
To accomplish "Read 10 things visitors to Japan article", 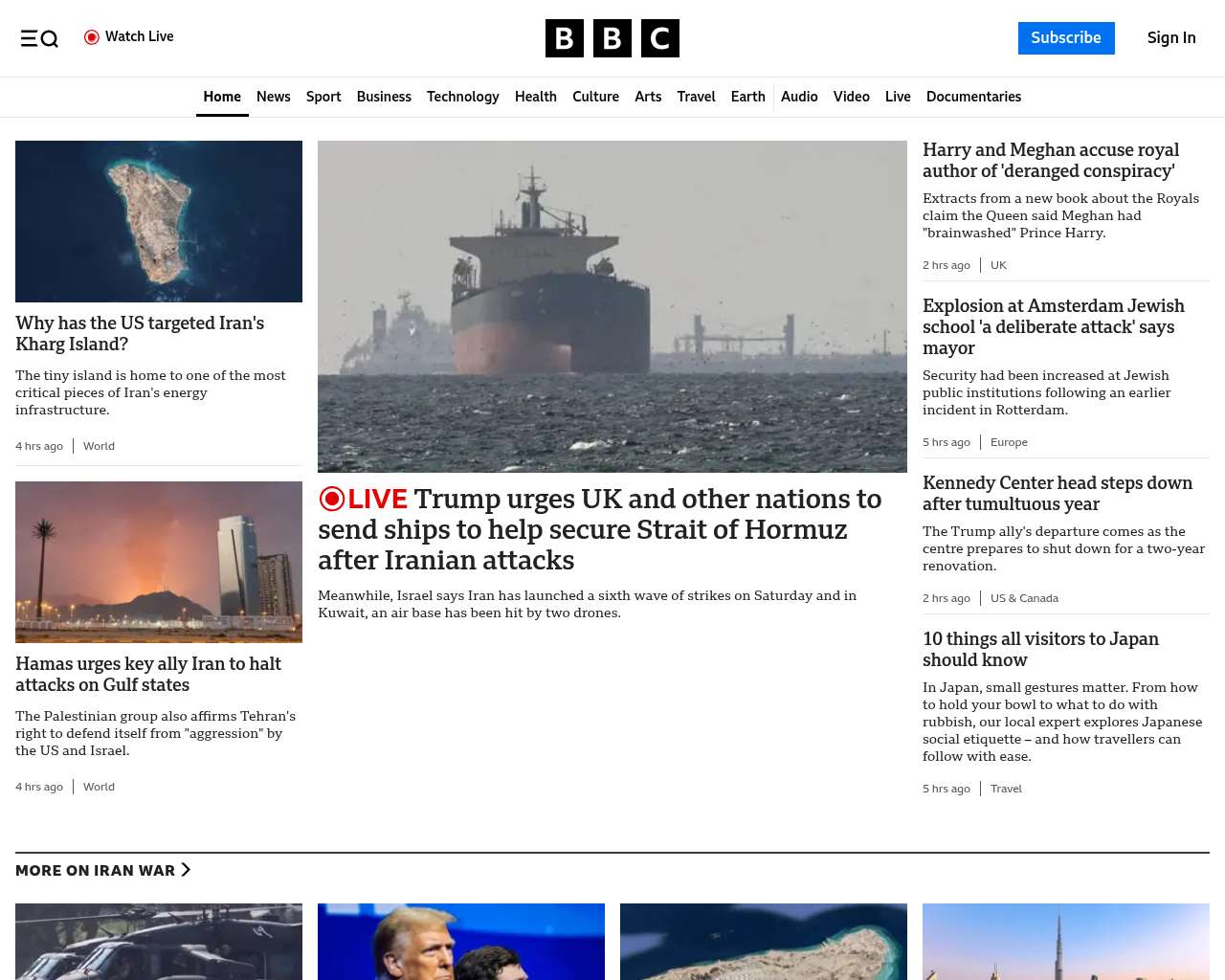I will [x=1040, y=649].
